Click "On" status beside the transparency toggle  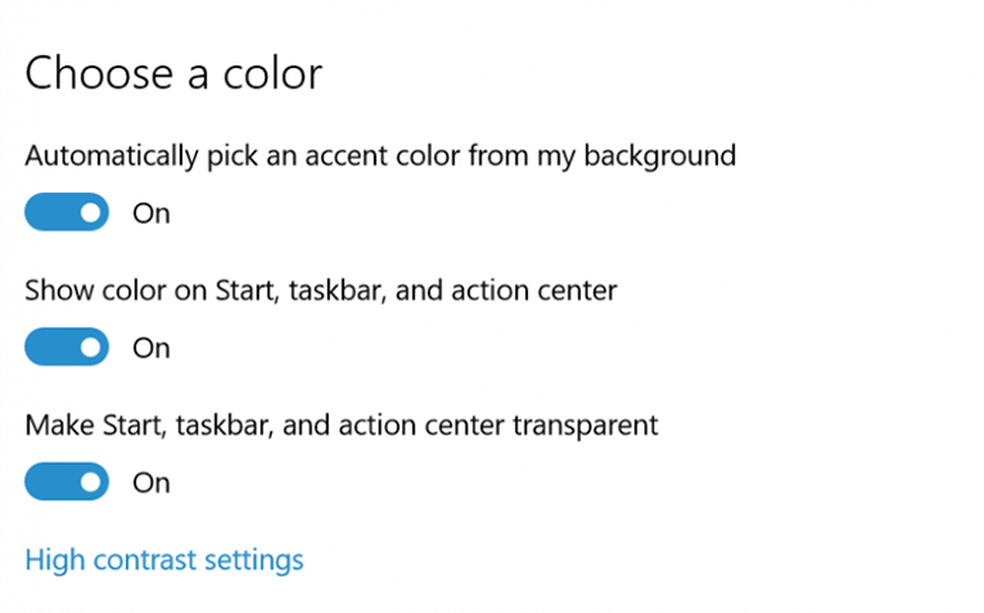point(151,483)
